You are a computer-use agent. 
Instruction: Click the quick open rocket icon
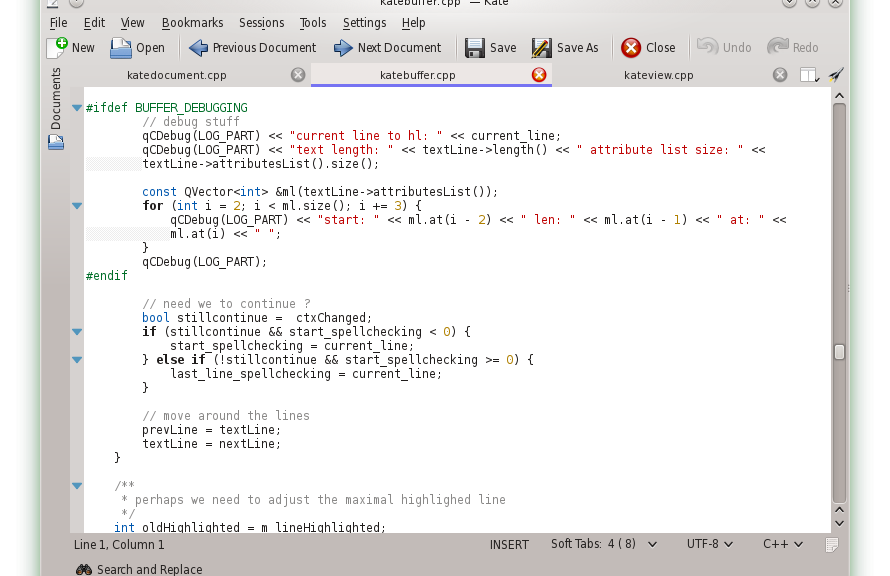(836, 75)
